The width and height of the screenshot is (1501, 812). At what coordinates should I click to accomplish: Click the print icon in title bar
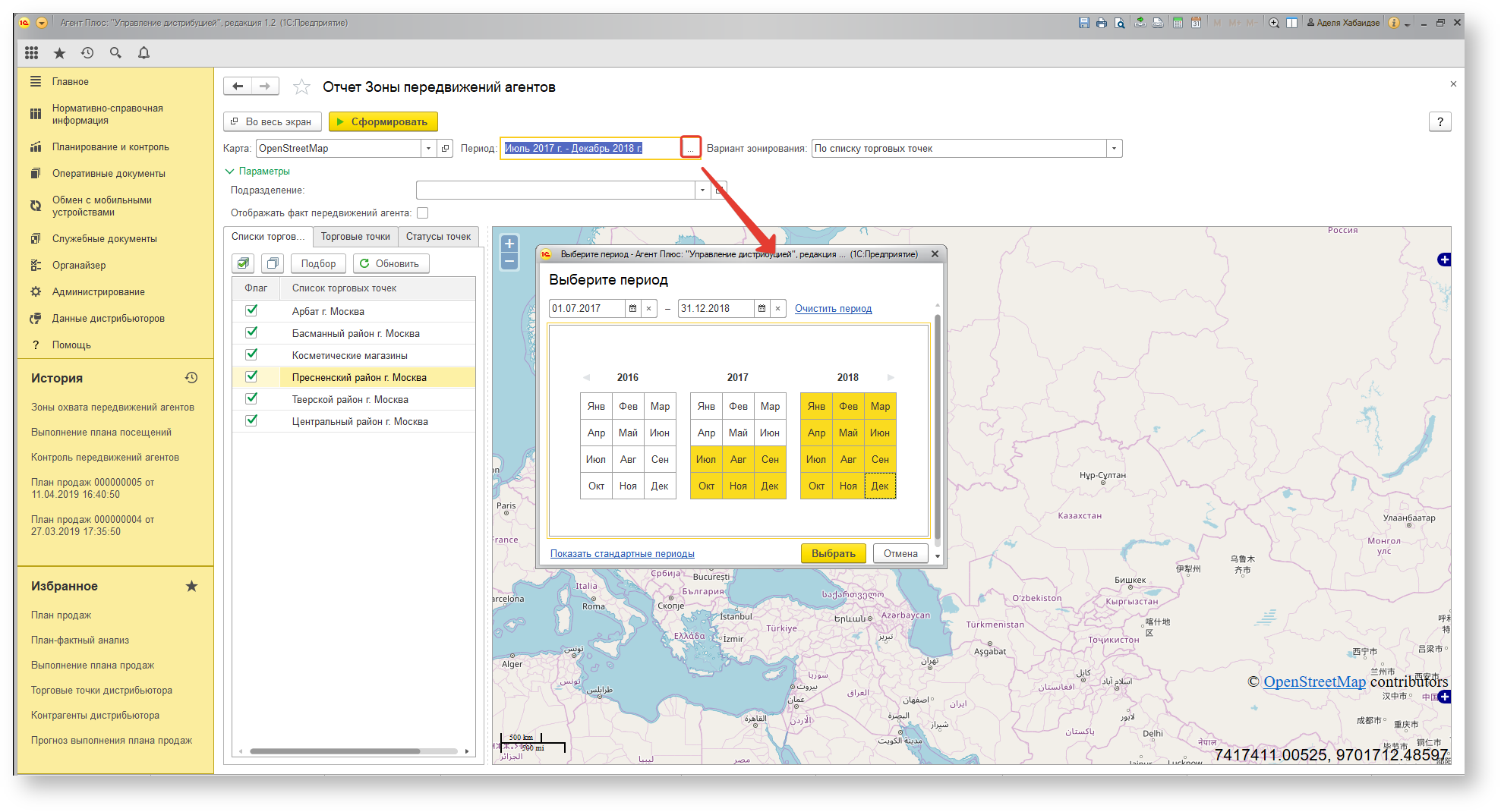1102,23
